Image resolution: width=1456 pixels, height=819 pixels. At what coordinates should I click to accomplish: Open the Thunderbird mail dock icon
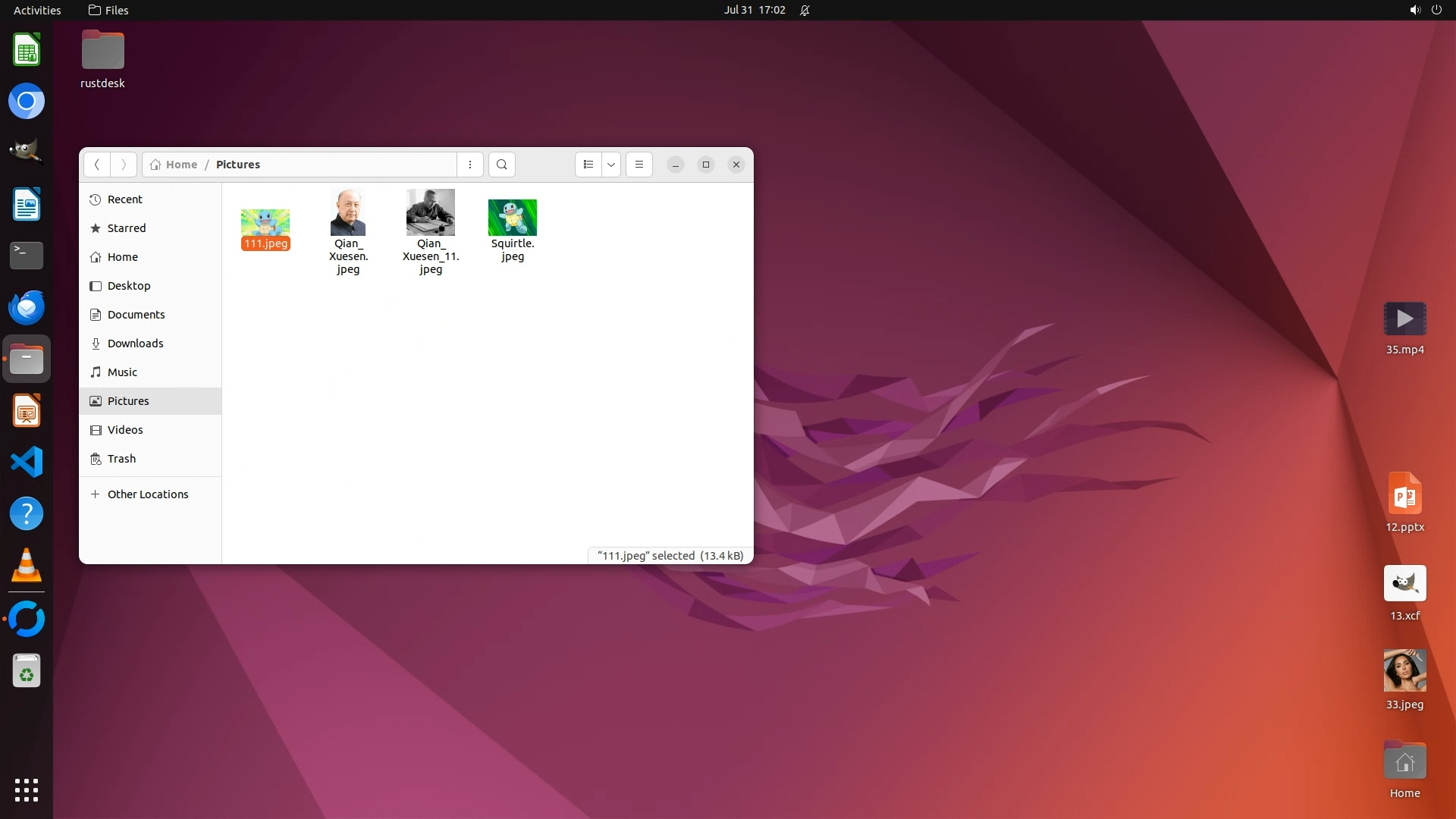[27, 308]
